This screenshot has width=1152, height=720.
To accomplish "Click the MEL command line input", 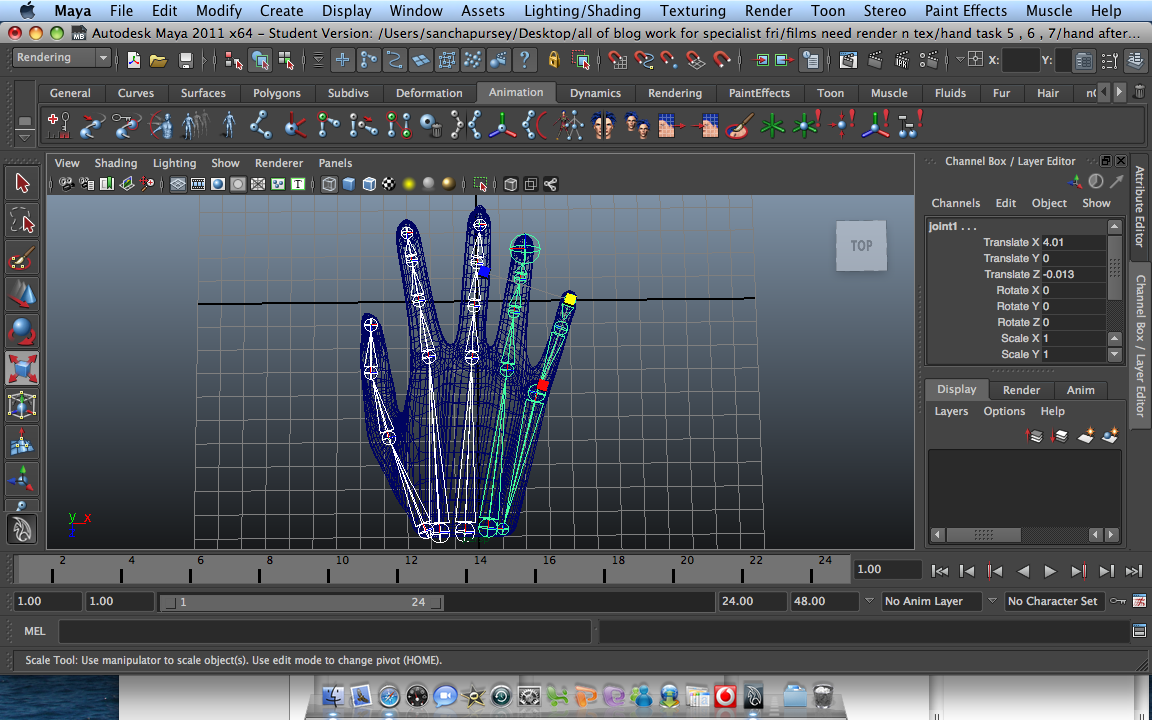I will [325, 631].
